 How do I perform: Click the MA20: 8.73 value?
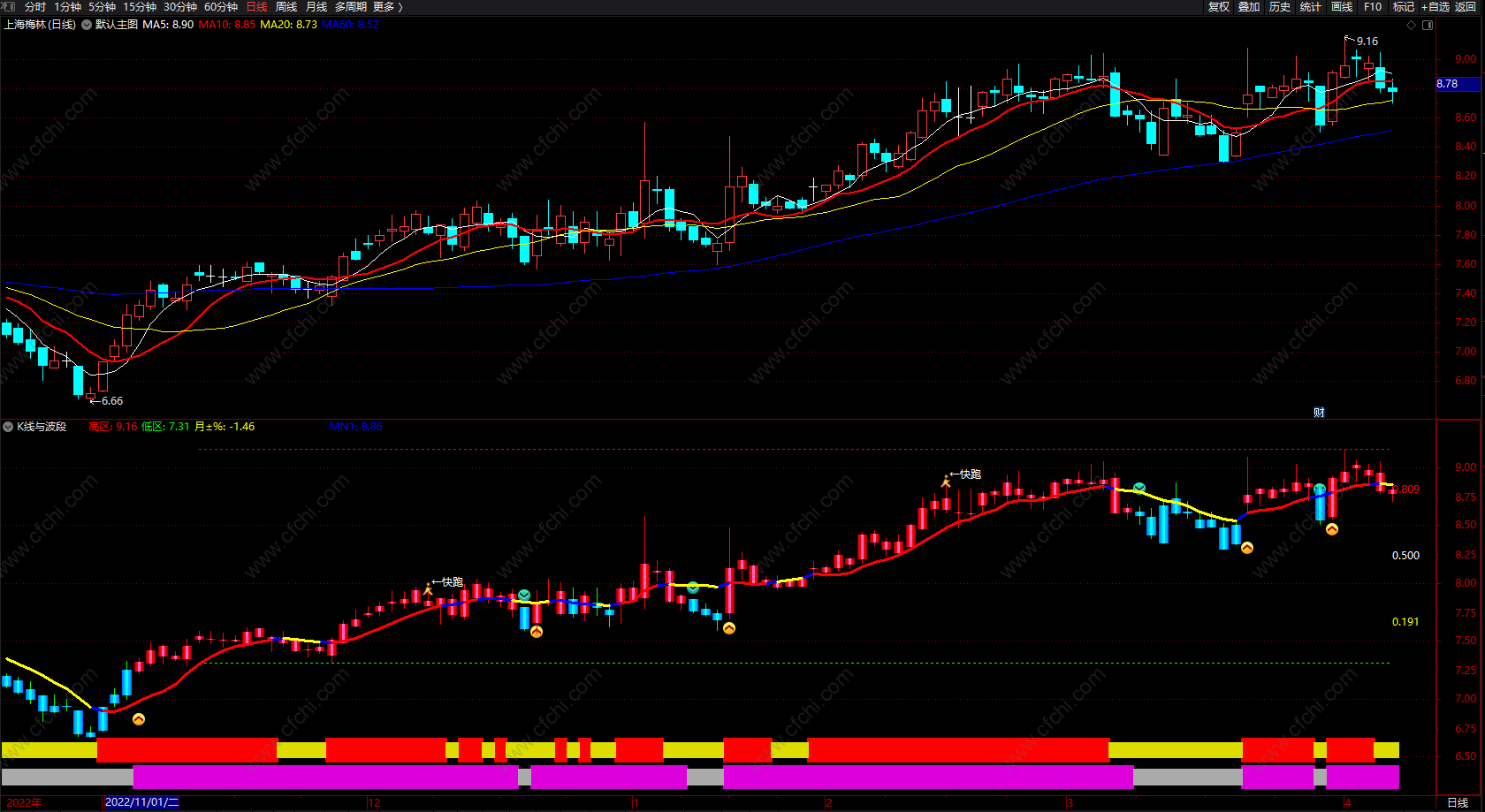[x=288, y=25]
